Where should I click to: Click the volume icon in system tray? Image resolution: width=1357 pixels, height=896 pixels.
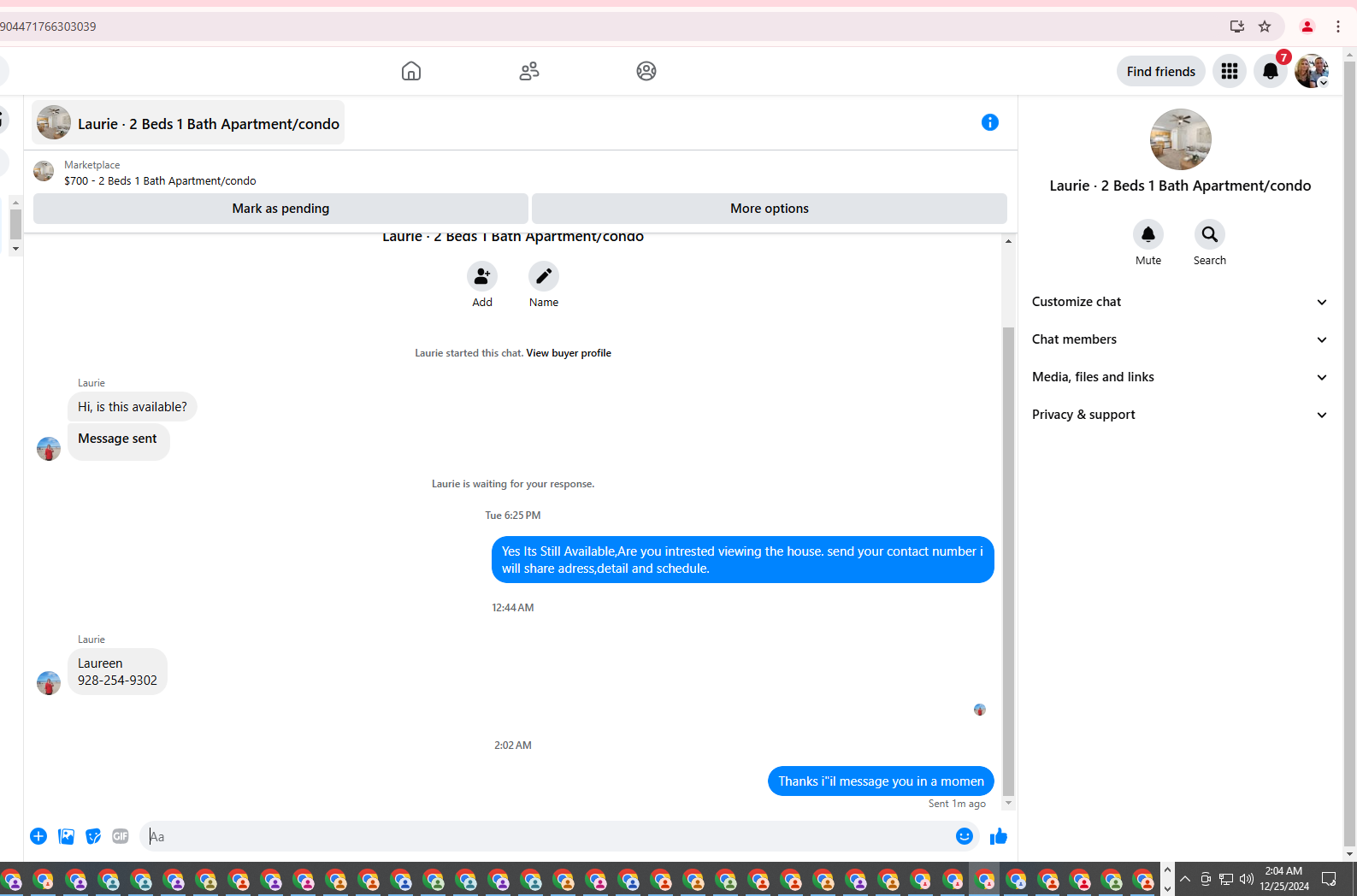pos(1247,879)
